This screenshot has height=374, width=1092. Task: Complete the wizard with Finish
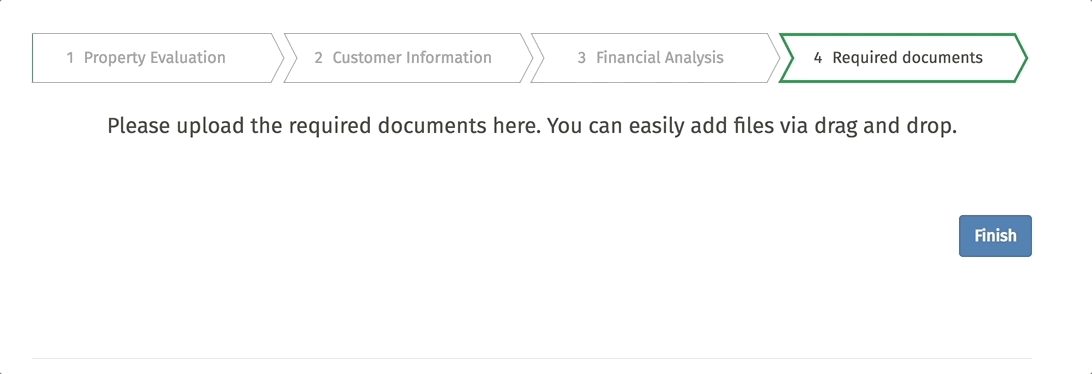pyautogui.click(x=995, y=235)
